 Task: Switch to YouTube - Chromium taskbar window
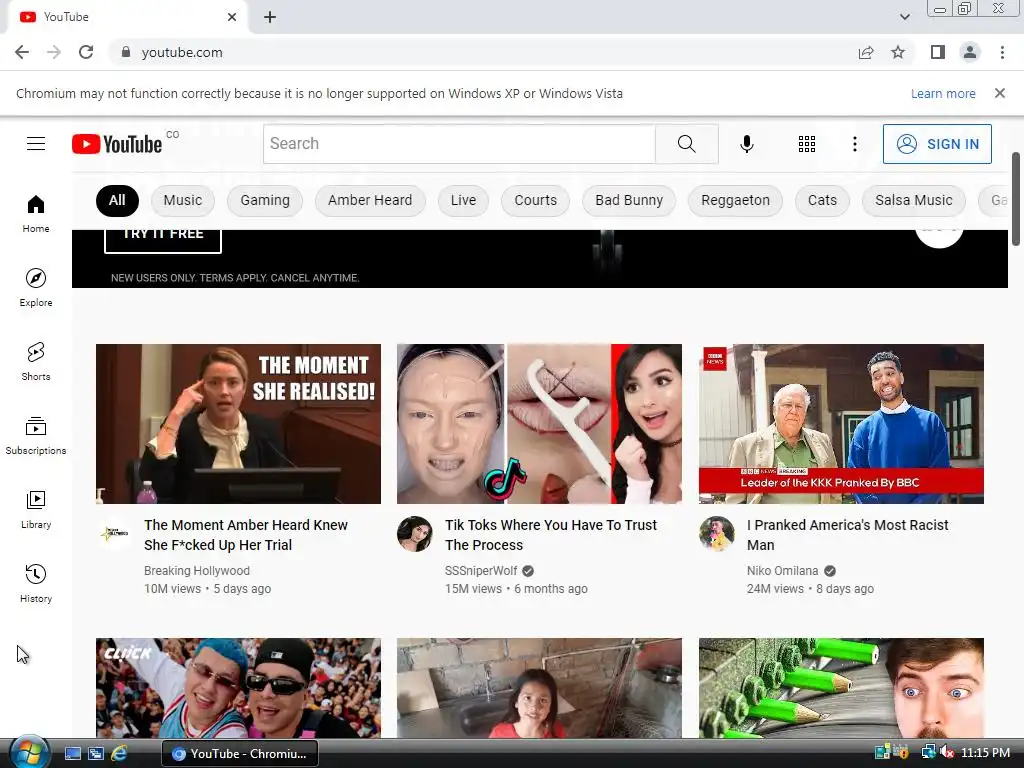coord(240,754)
